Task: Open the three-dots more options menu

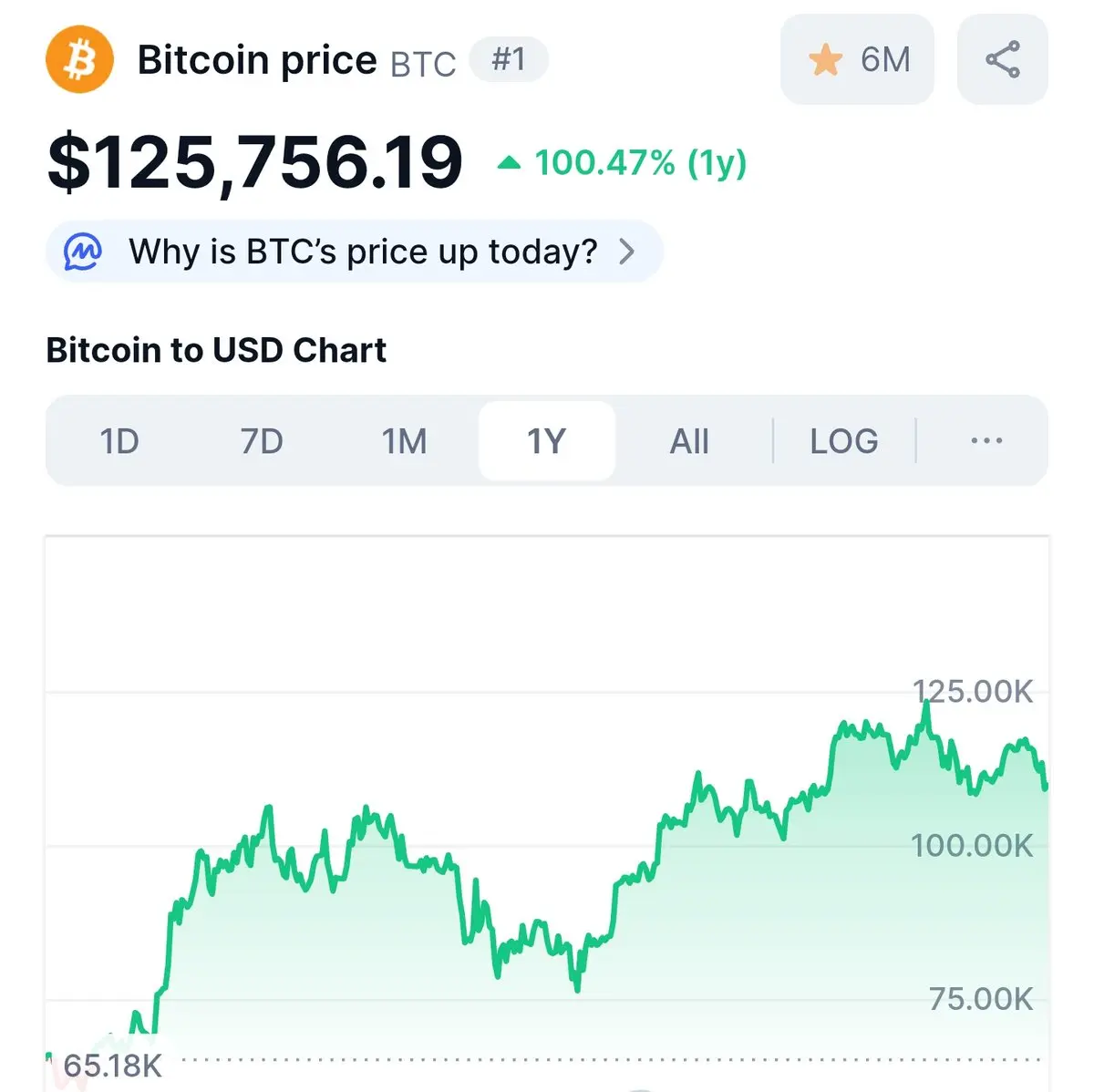Action: (986, 441)
